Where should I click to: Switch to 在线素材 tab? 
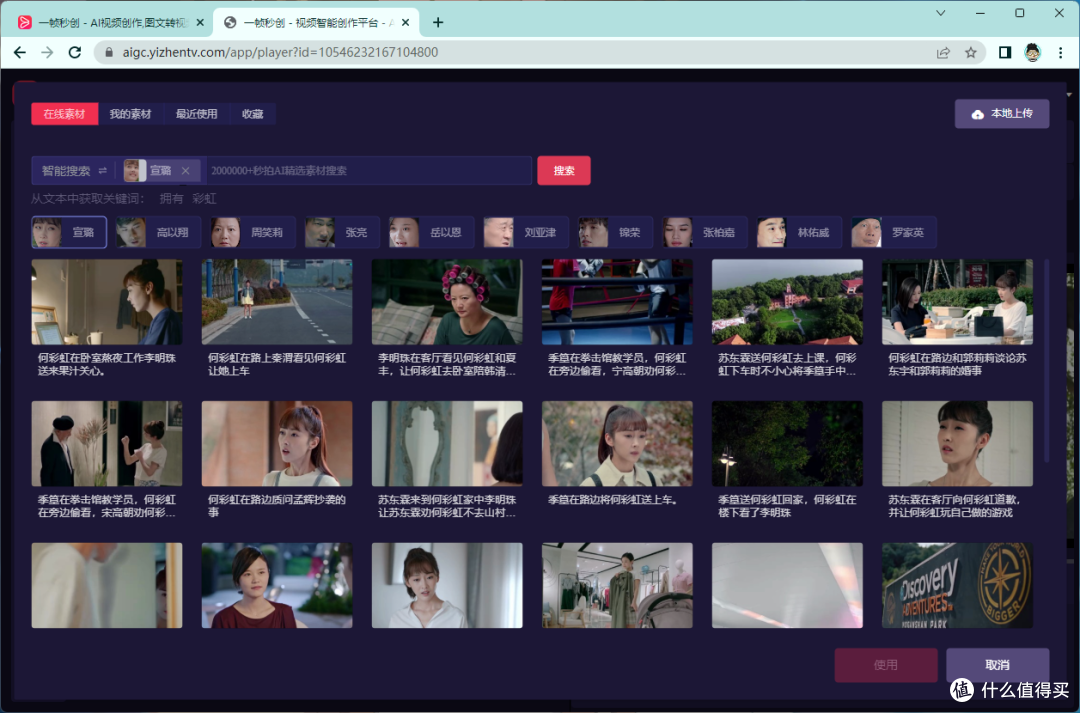coord(64,114)
